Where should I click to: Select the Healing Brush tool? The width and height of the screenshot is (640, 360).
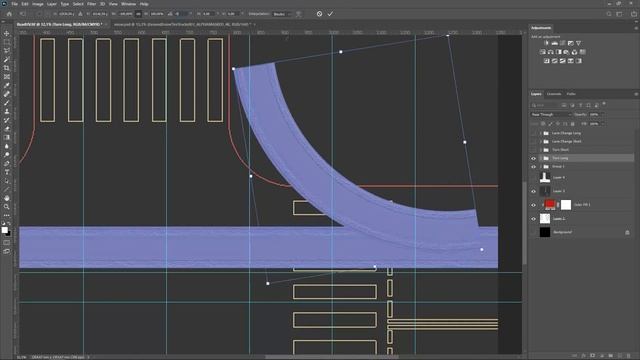[7, 94]
